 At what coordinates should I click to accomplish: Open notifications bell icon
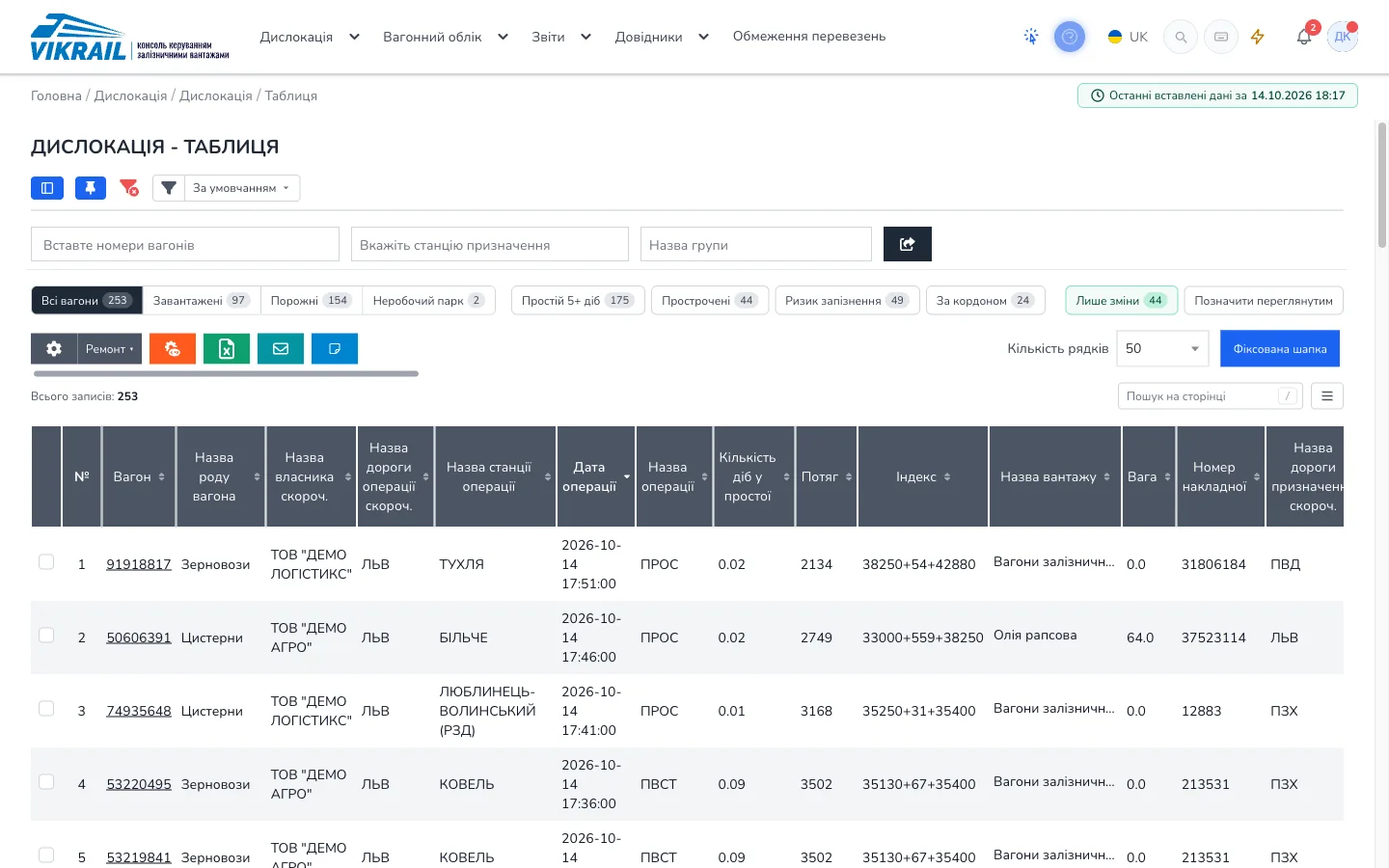point(1304,37)
